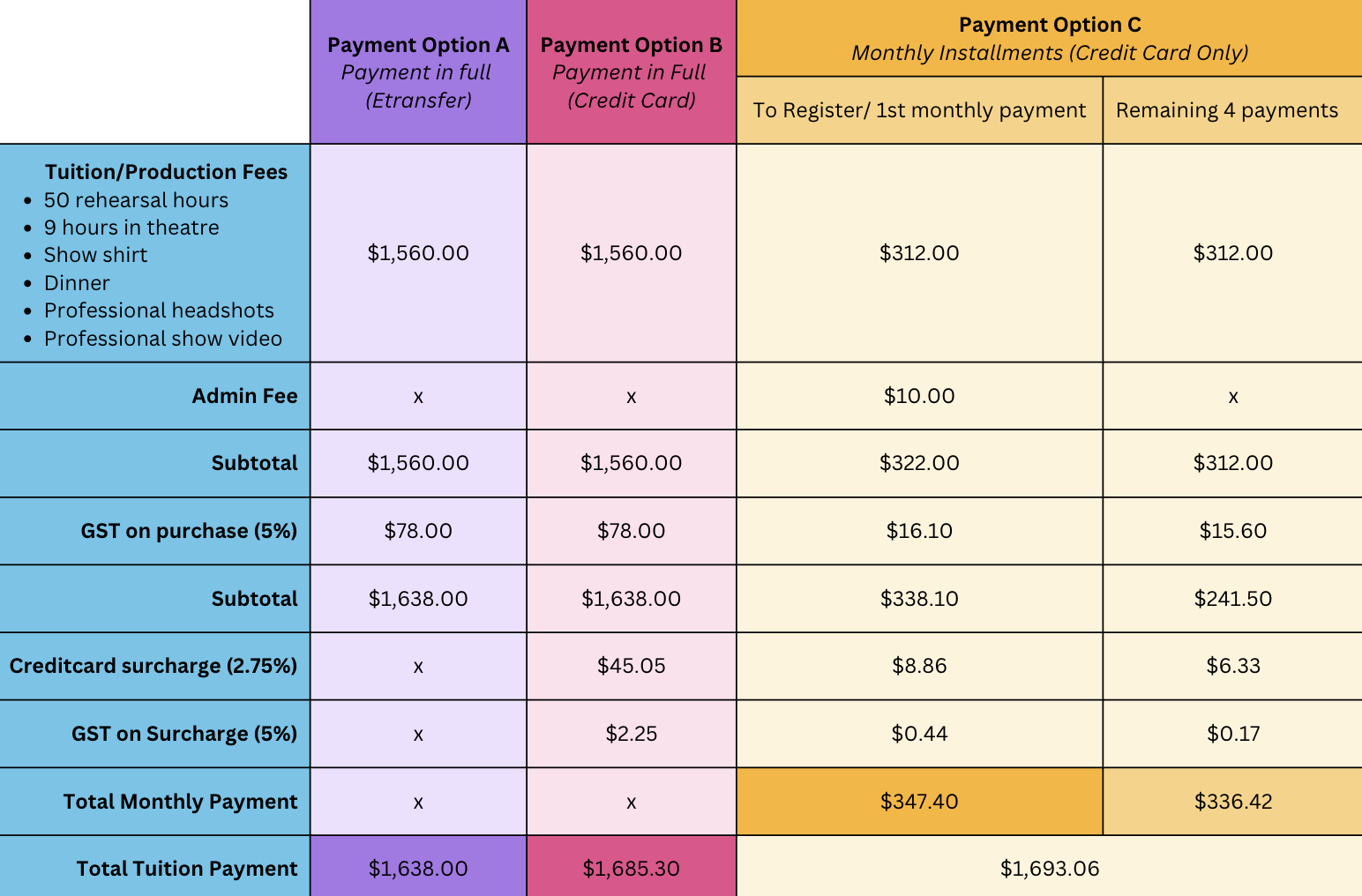The width and height of the screenshot is (1362, 896).
Task: Click the Tuition/Production Fees row label
Action: (166, 172)
